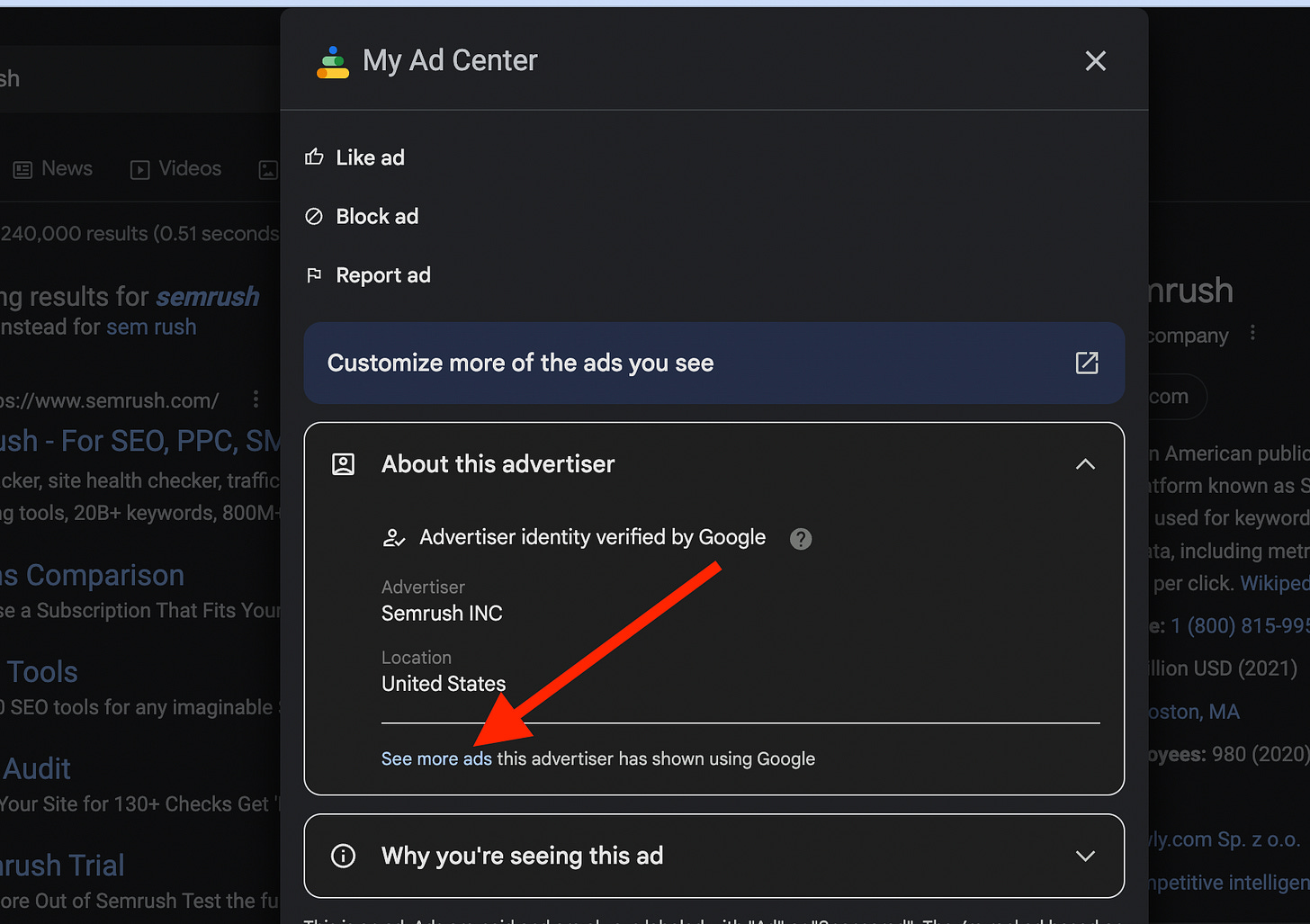
Task: Collapse the About this advertiser section
Action: click(x=1085, y=464)
